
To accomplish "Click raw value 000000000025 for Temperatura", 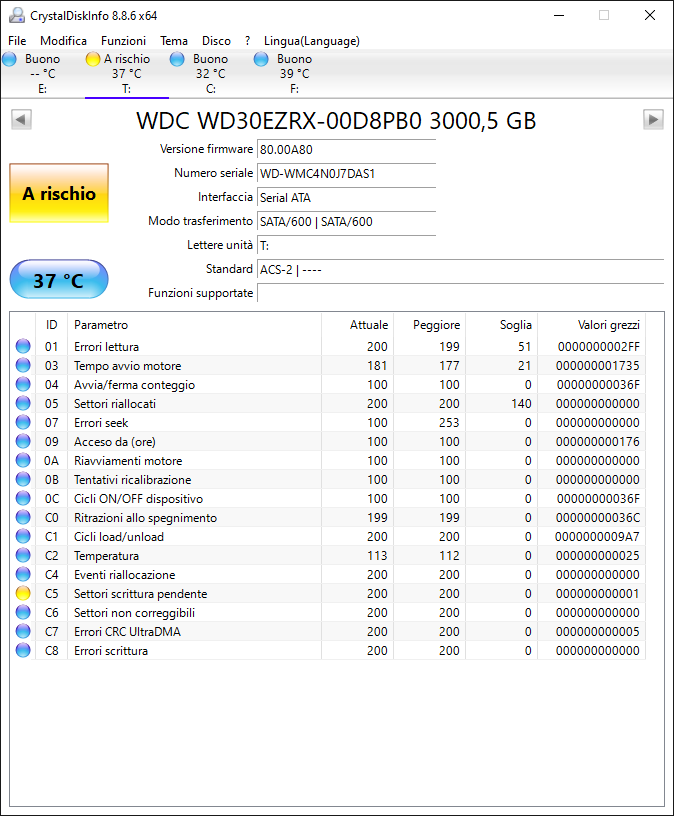I will coord(597,556).
